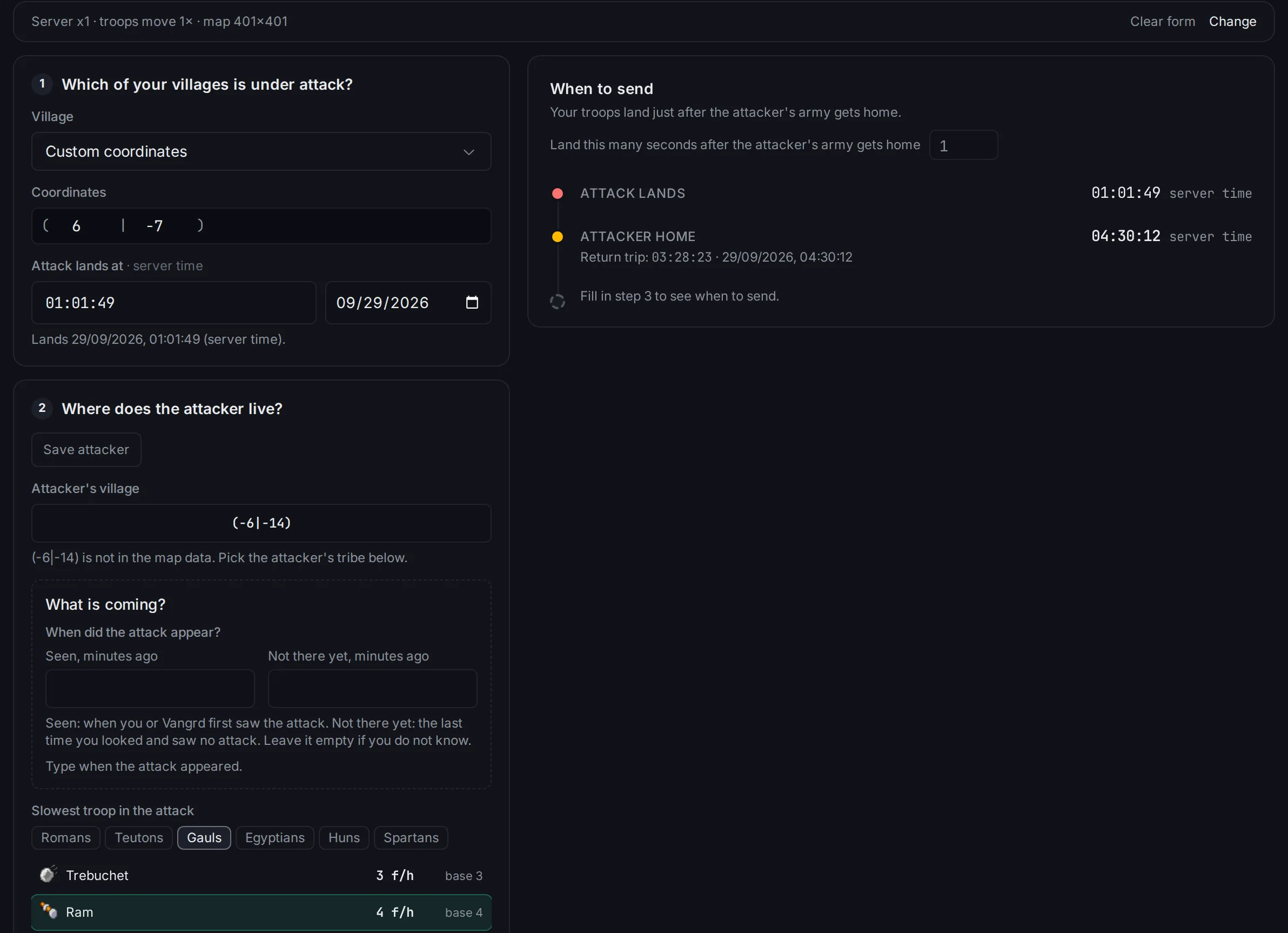Click 'Lands 29/09/2026, 01:01:49 (server time).' text

pyautogui.click(x=158, y=339)
